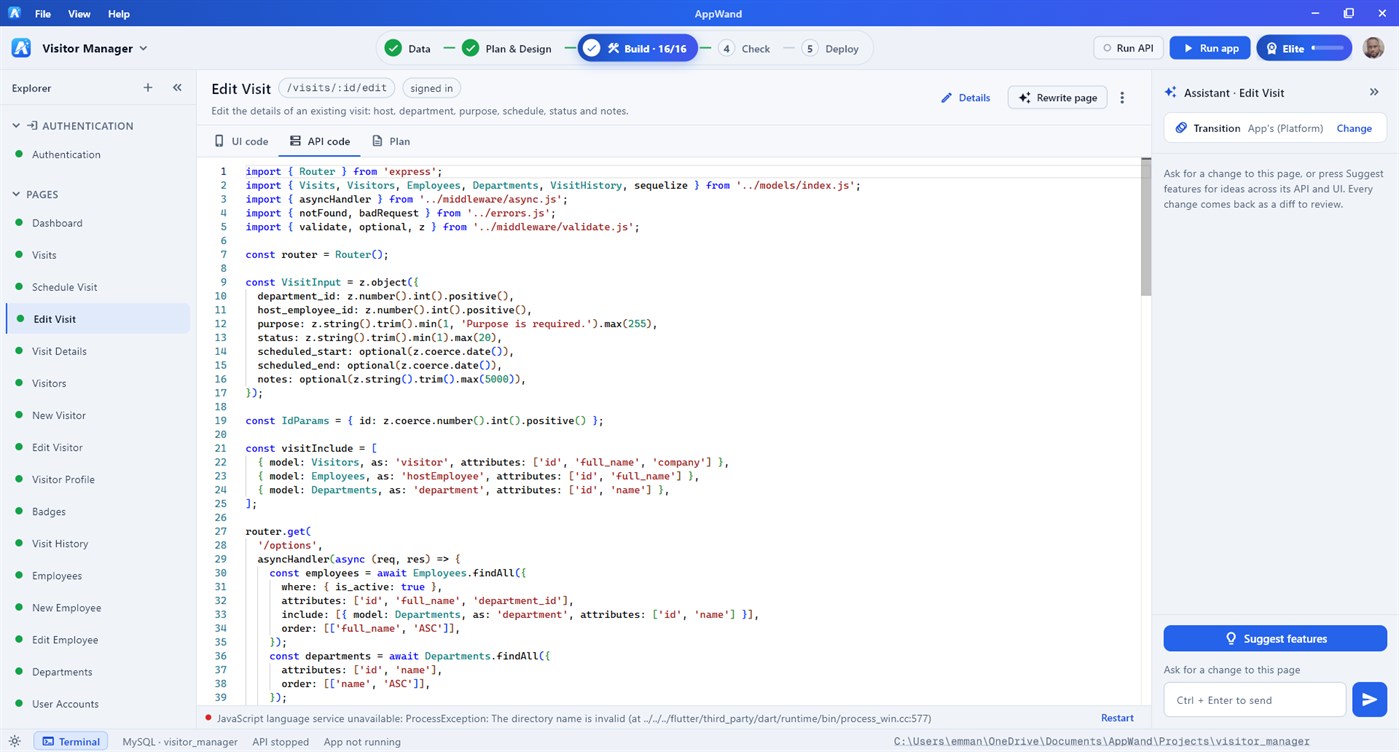
Task: Click the project path in the status bar
Action: point(1101,742)
